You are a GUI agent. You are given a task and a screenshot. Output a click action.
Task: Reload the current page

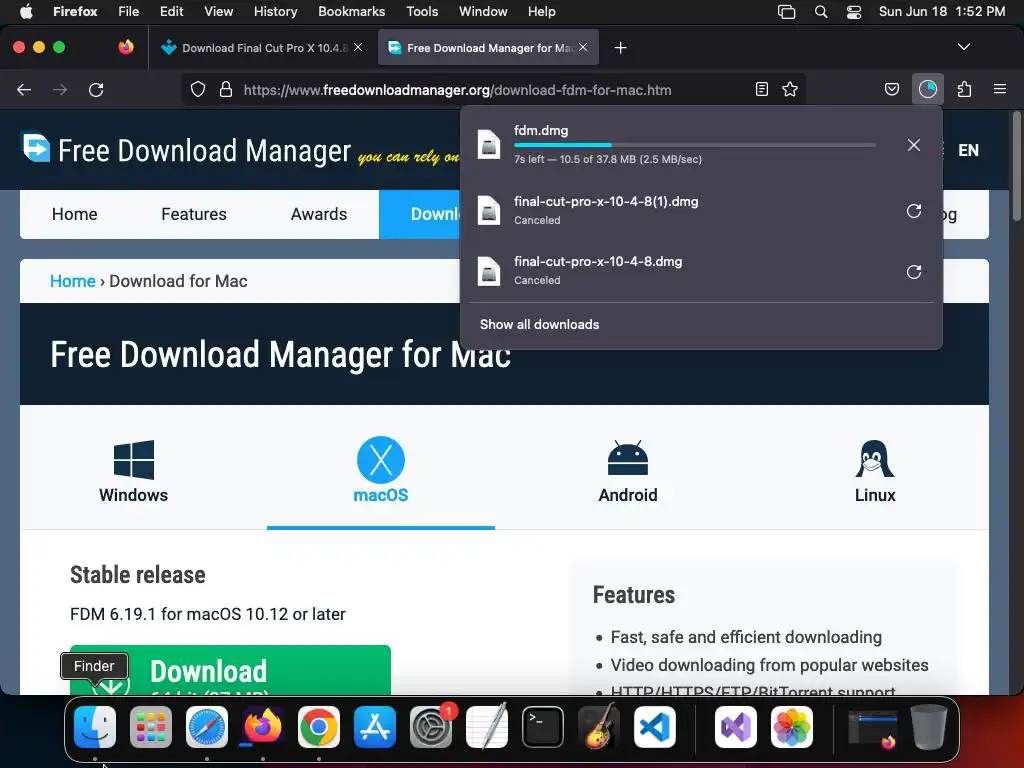coord(96,89)
